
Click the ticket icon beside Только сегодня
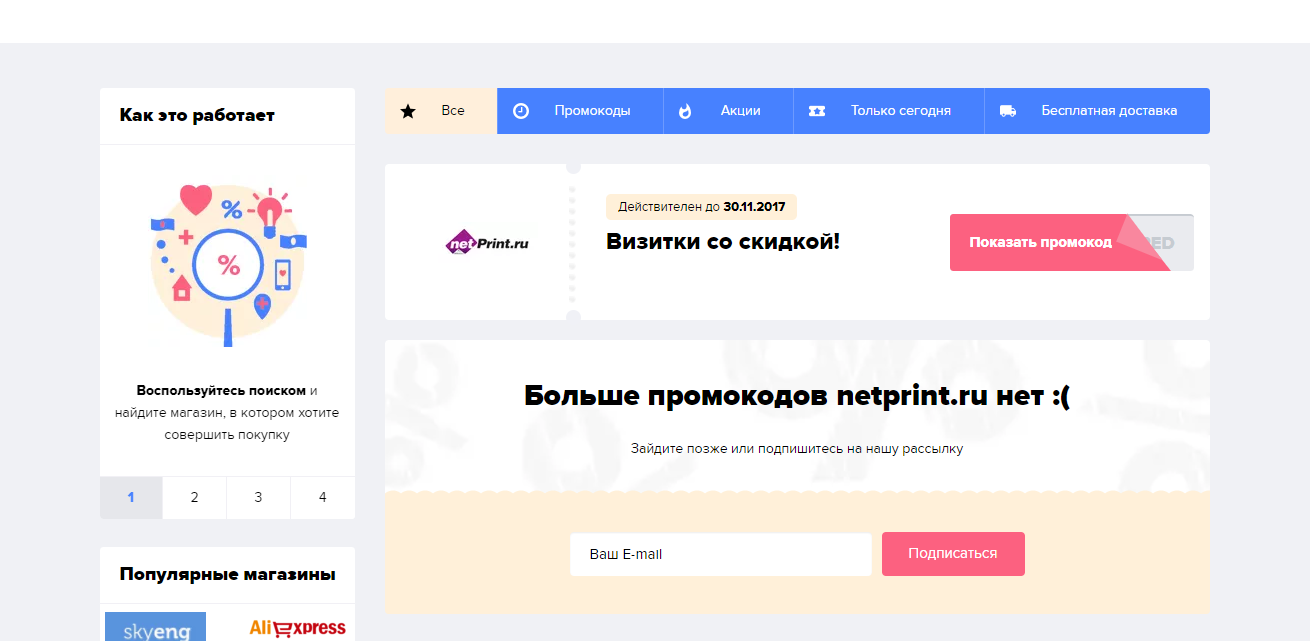click(x=817, y=111)
